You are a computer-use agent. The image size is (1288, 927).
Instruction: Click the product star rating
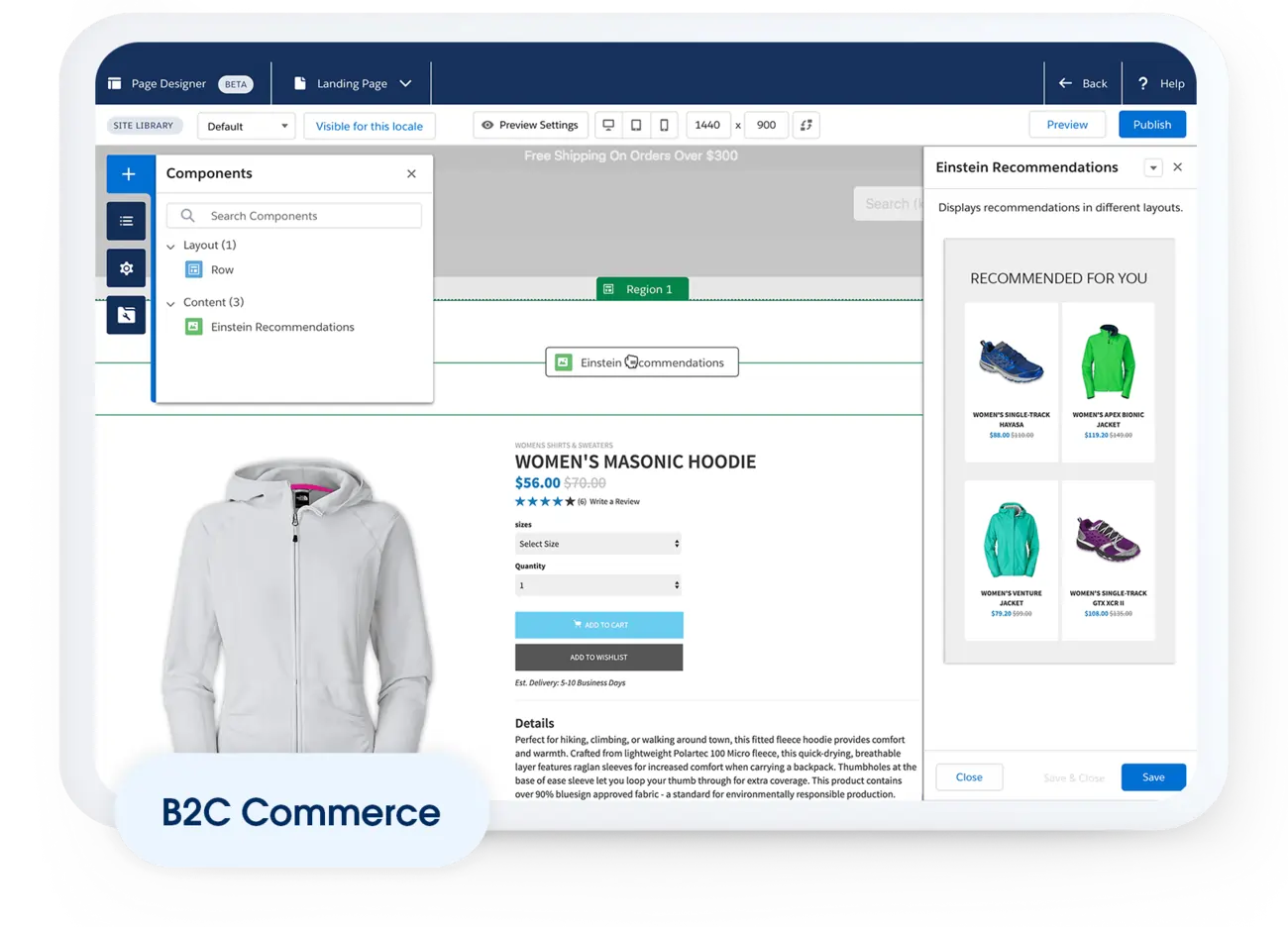pyautogui.click(x=545, y=502)
